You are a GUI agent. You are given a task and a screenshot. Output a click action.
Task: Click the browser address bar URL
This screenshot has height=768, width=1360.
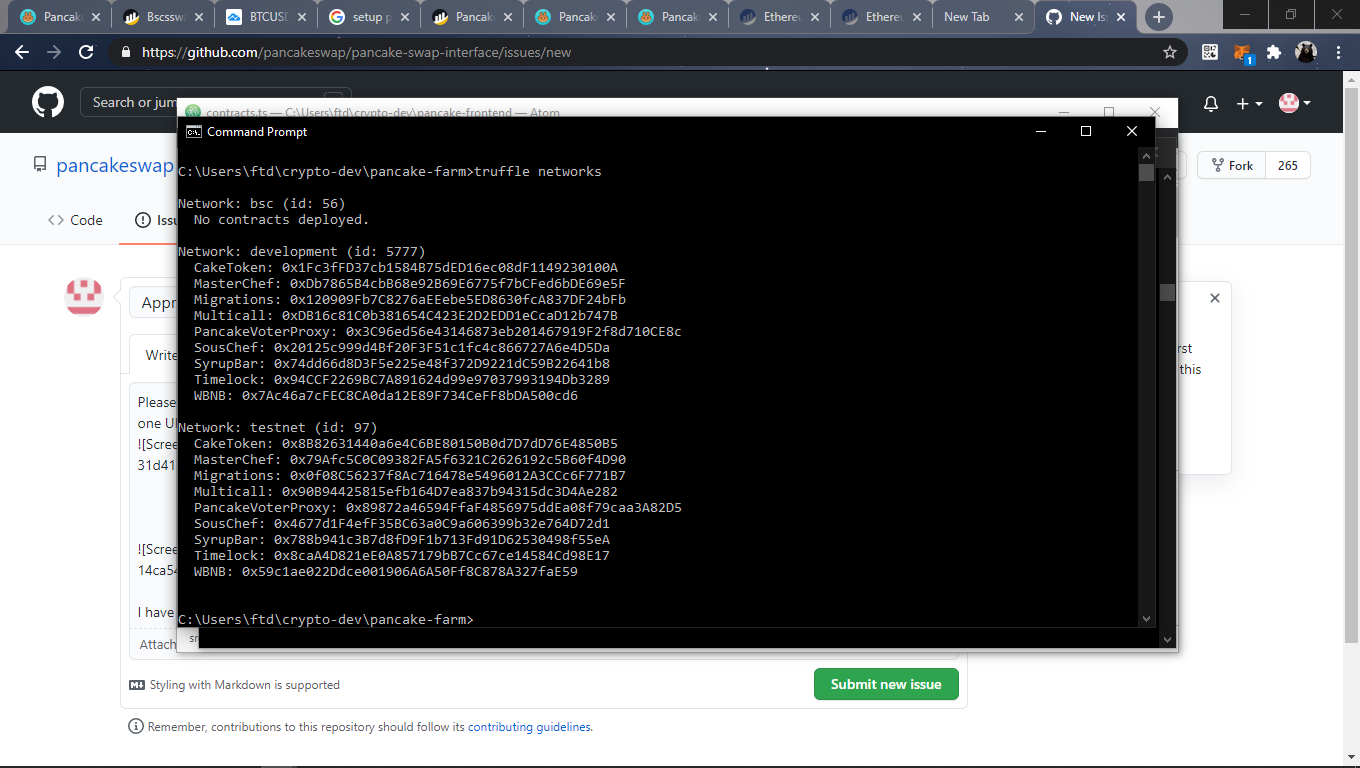click(356, 52)
